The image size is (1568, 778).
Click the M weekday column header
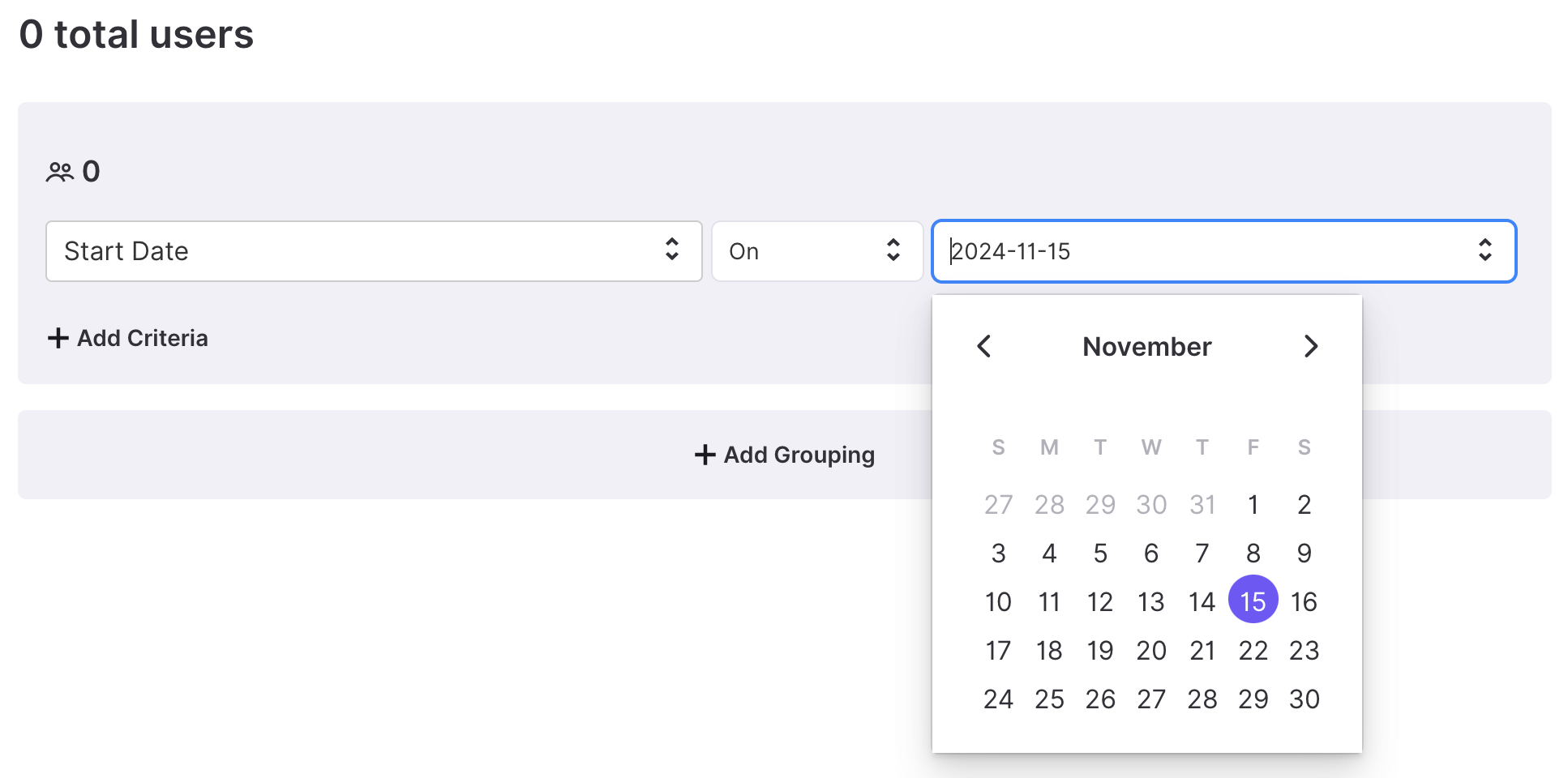coord(1050,447)
